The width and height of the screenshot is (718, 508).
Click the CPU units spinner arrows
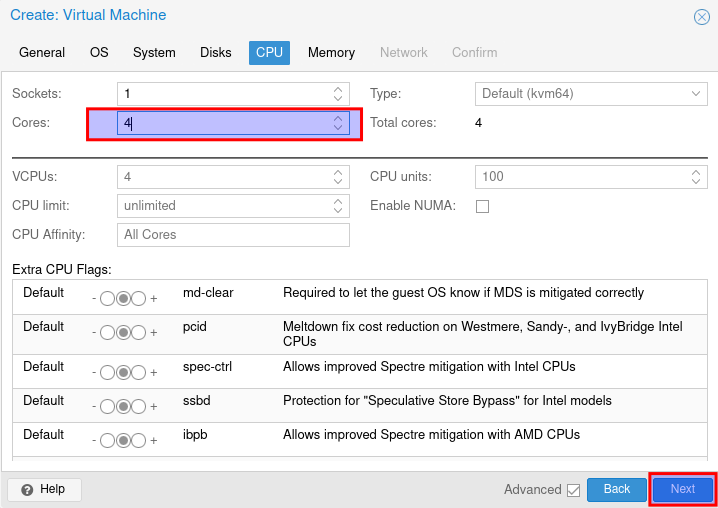coord(696,177)
